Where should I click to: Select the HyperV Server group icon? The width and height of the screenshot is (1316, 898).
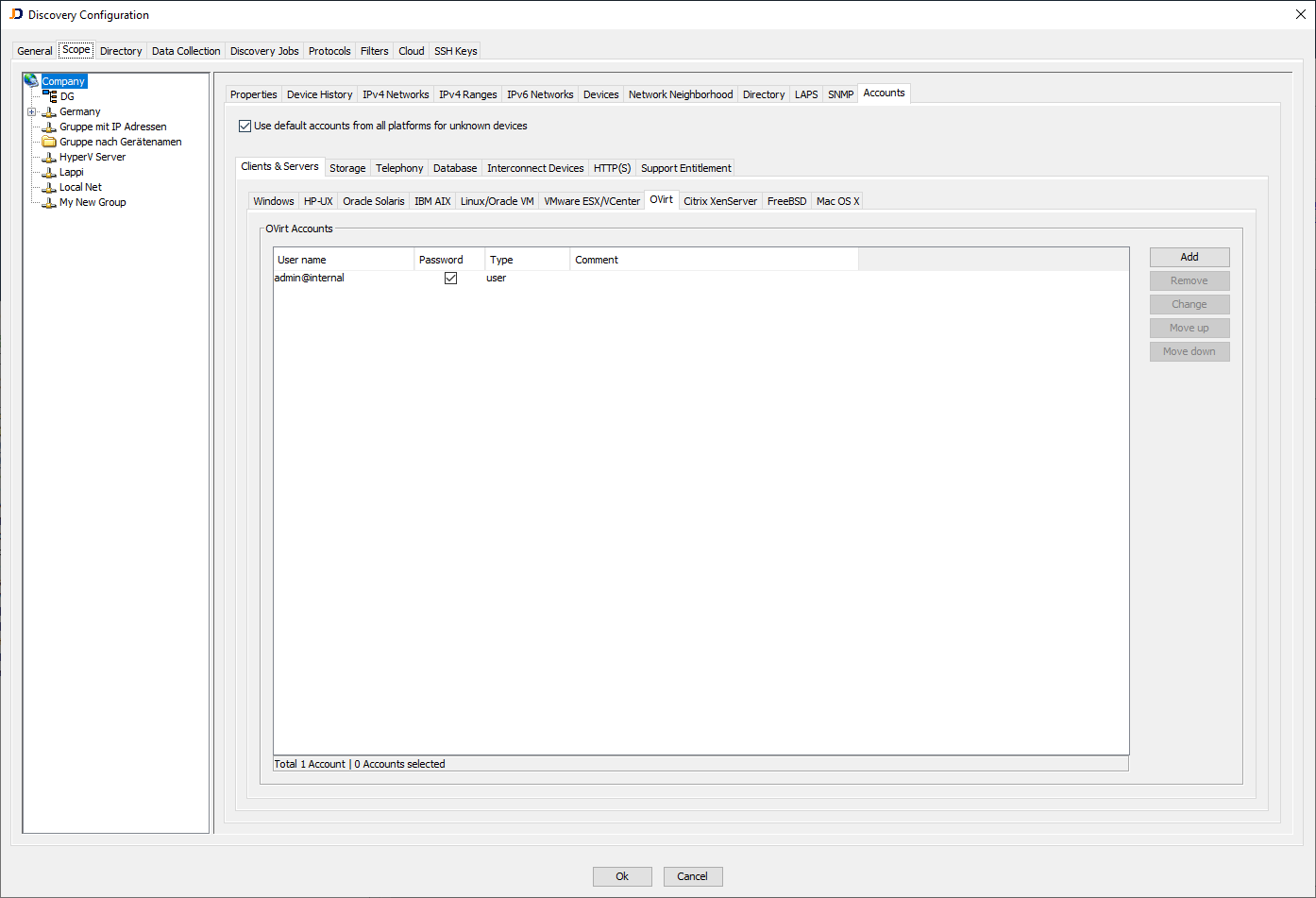point(48,156)
